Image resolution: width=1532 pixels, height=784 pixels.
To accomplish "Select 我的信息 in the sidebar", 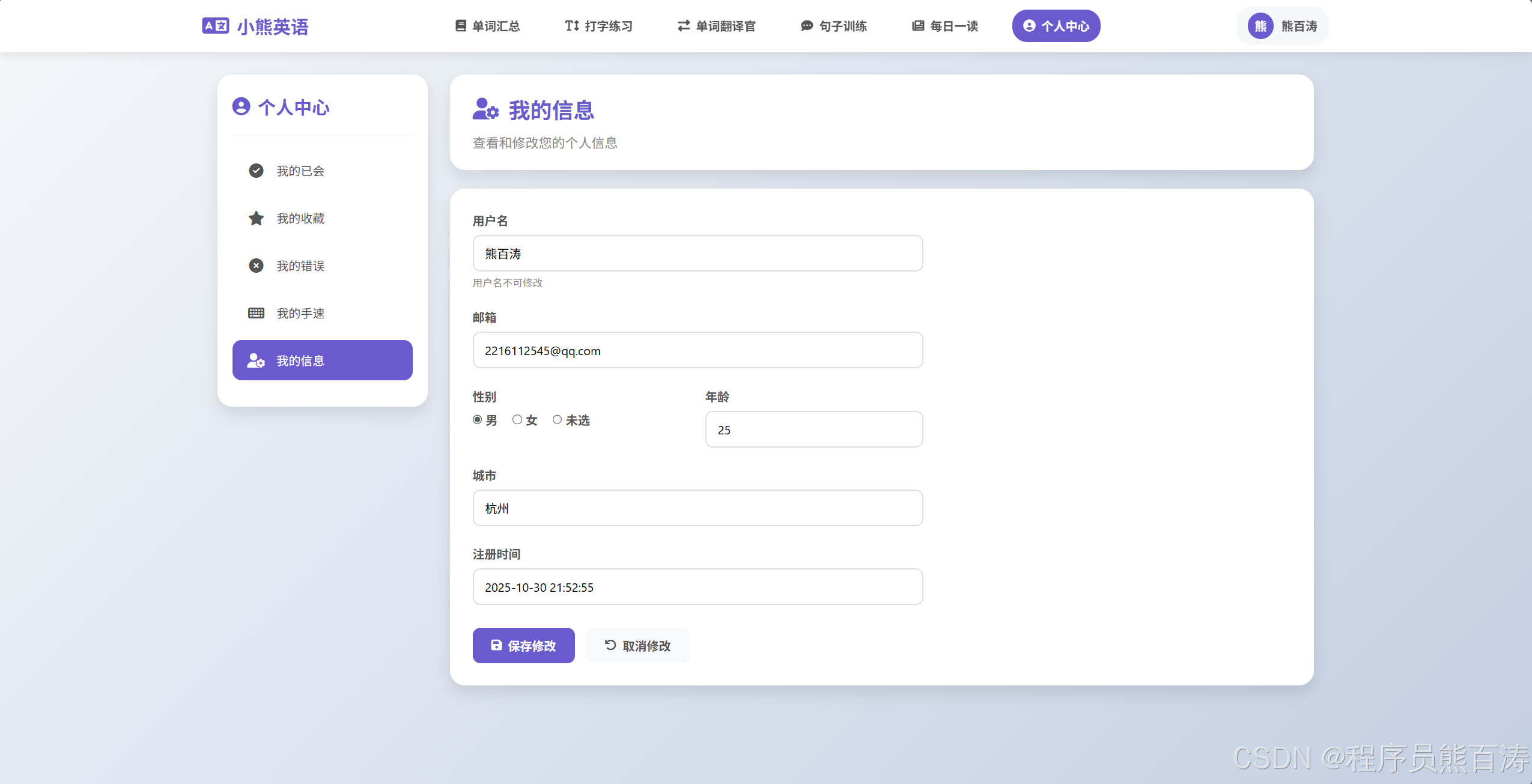I will [322, 360].
